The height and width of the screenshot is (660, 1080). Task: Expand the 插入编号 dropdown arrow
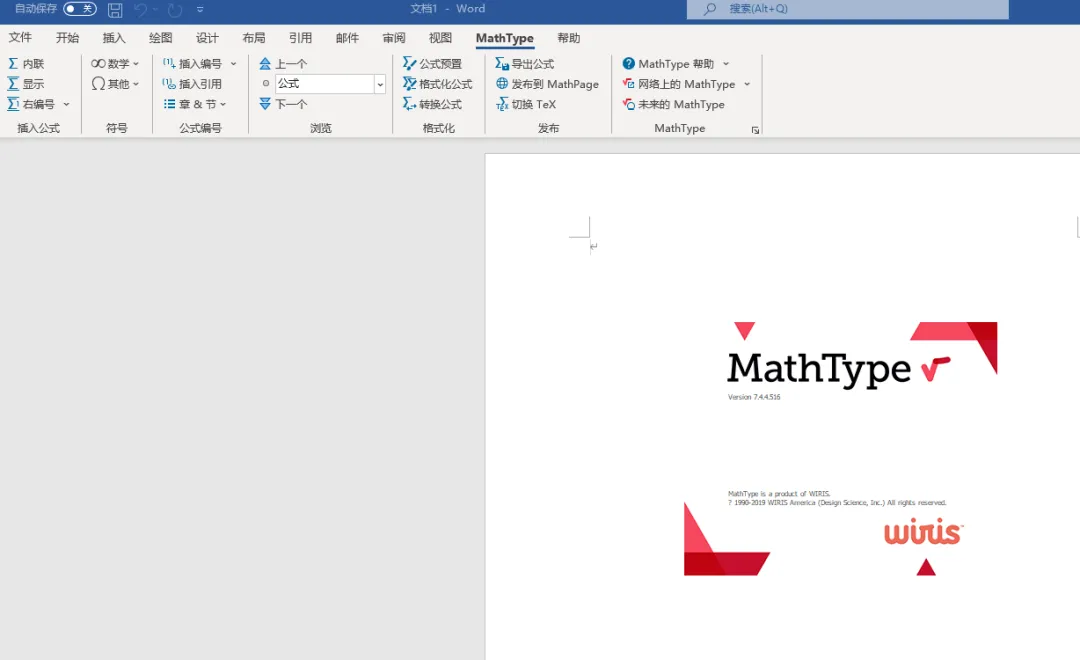233,63
